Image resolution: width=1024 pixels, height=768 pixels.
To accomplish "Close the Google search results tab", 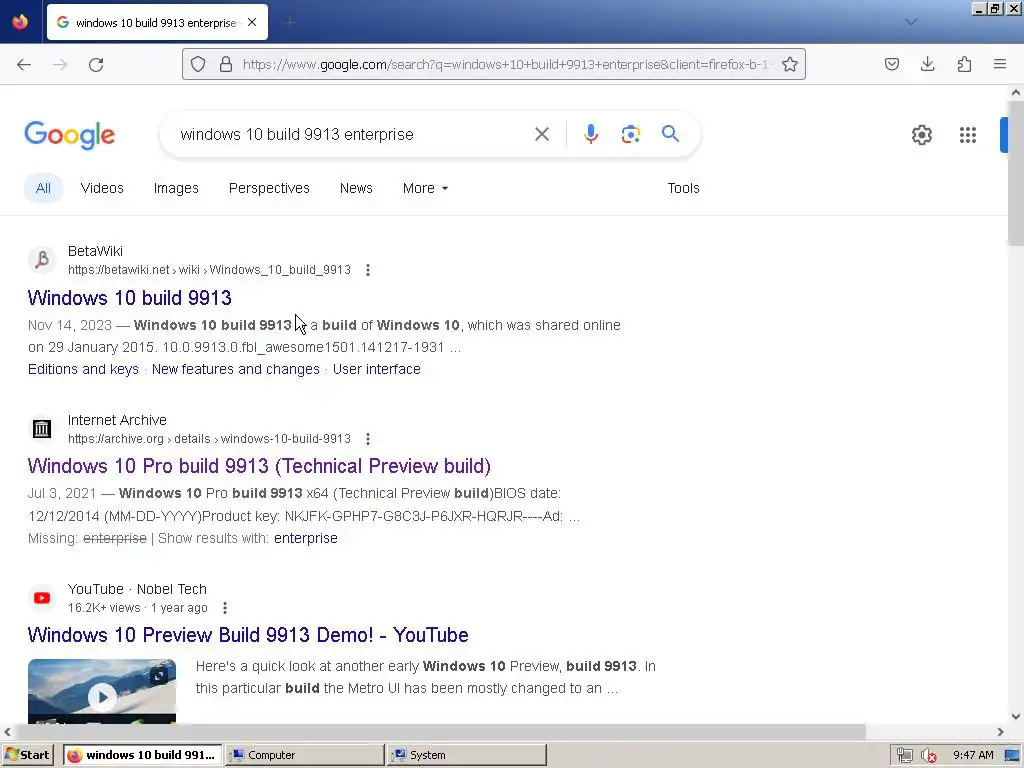I will click(x=252, y=22).
